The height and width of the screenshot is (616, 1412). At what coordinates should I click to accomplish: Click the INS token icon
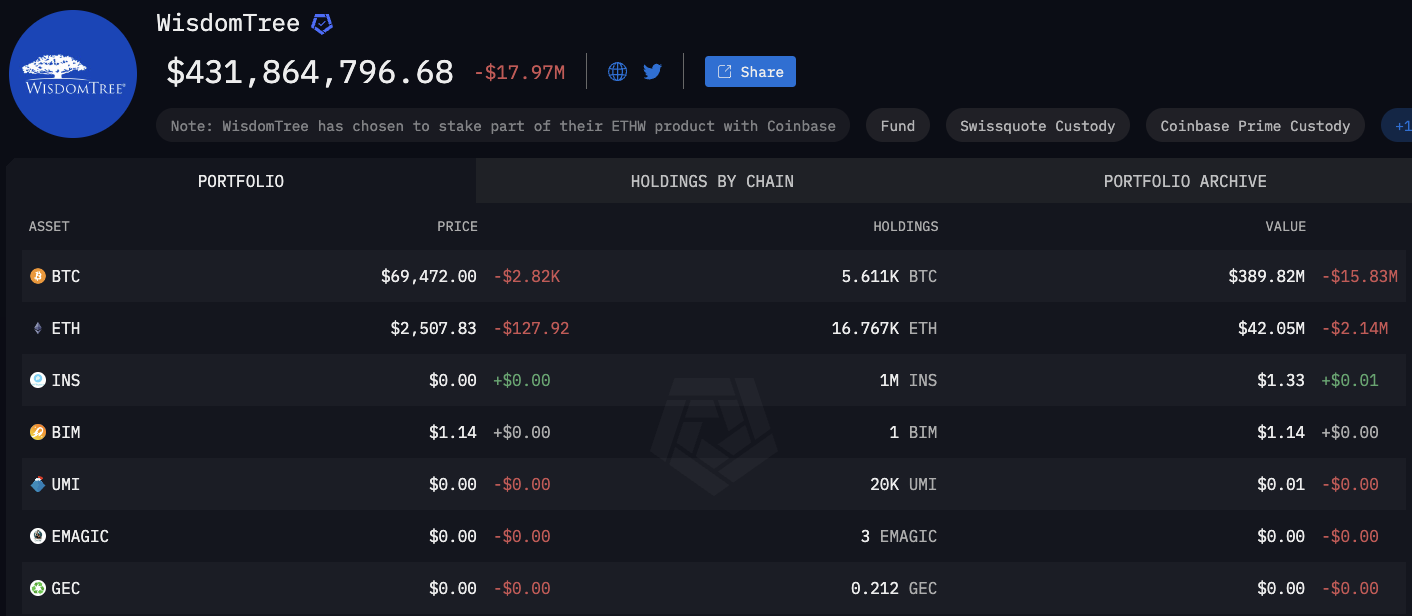[38, 380]
